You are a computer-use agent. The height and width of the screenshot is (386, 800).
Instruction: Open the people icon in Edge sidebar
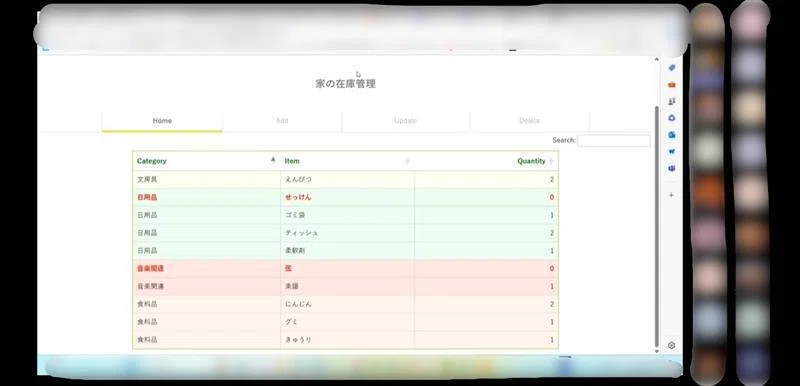coord(671,101)
